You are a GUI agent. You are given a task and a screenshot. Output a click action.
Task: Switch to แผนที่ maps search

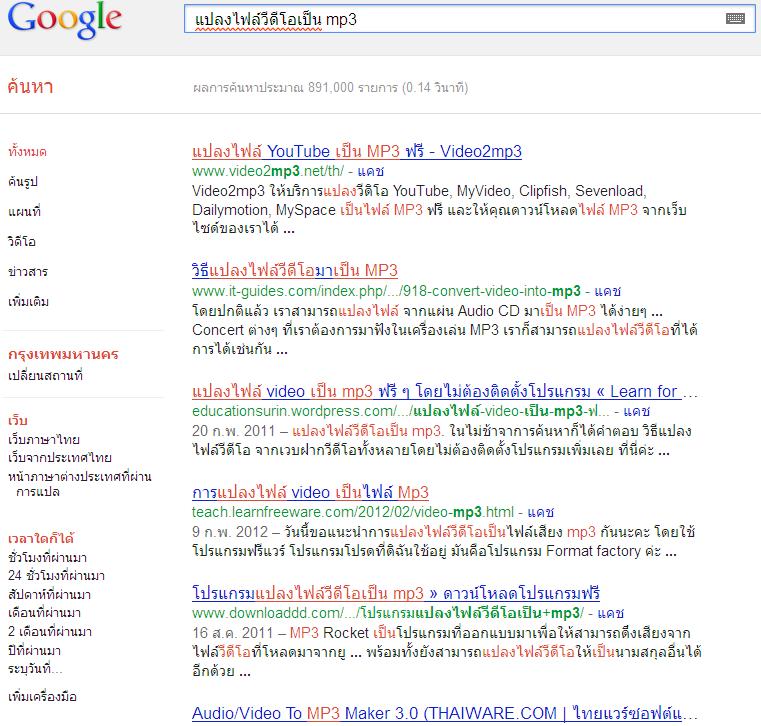pos(24,212)
